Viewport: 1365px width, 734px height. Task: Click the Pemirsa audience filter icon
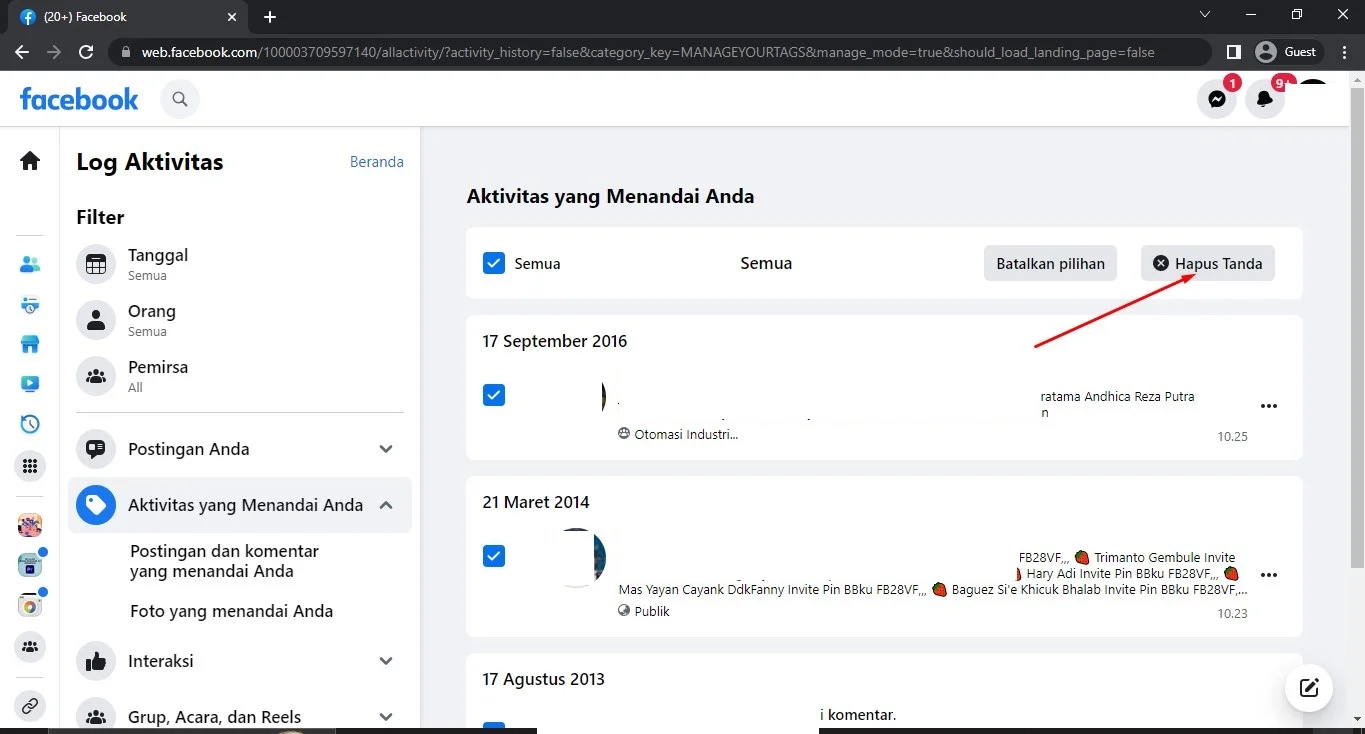(x=96, y=376)
